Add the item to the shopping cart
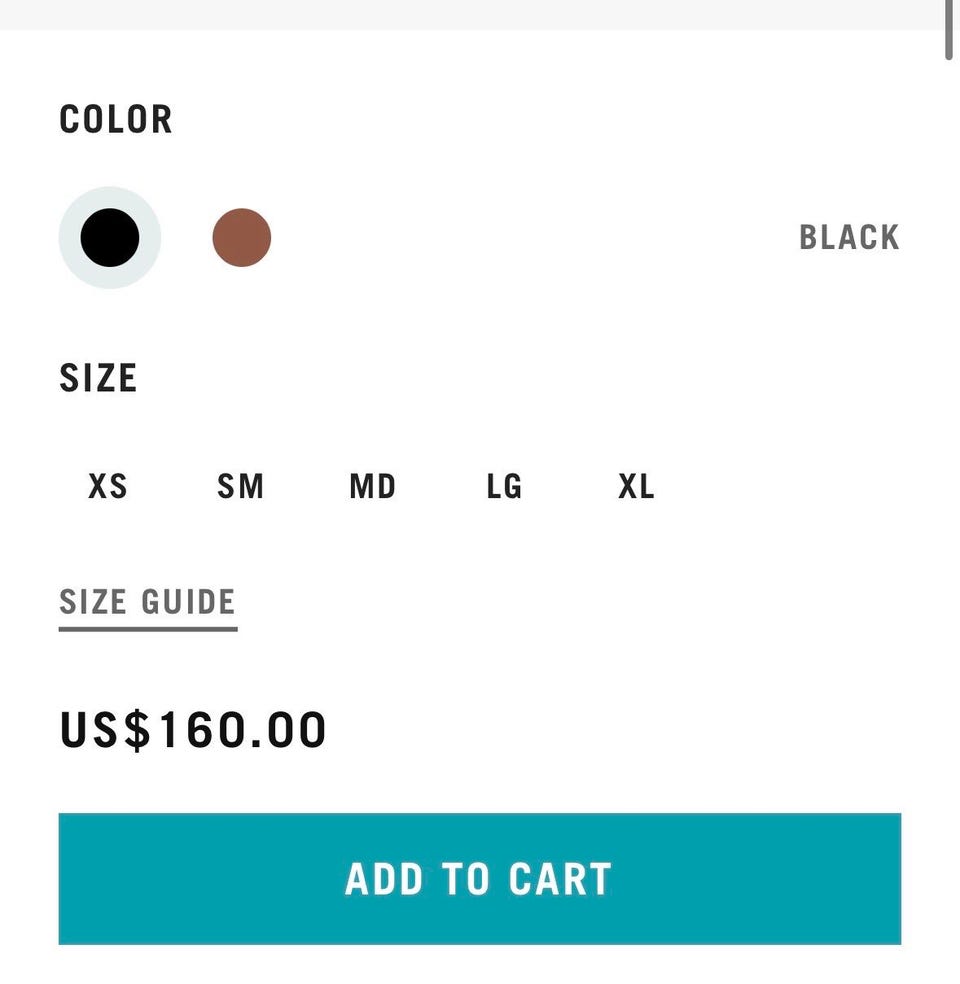Screen dimensions: 960x984 [480, 879]
